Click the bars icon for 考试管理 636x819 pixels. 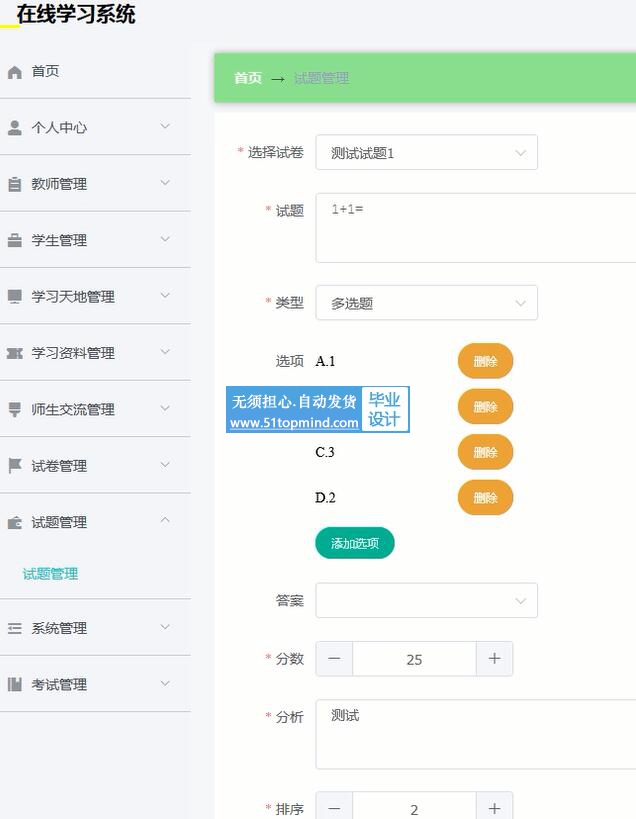(15, 684)
